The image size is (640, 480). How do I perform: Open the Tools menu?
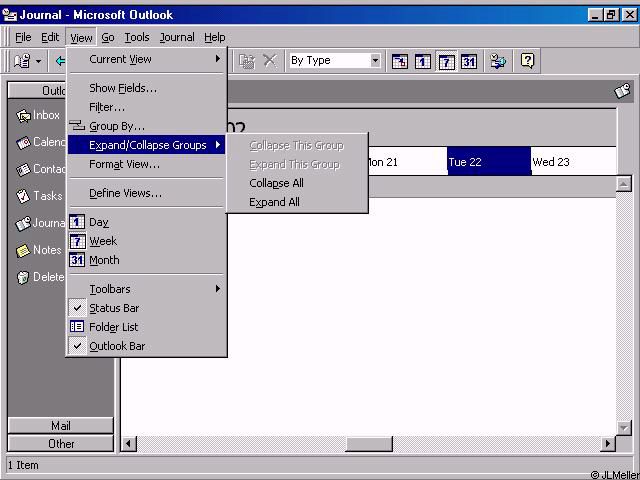tap(137, 38)
